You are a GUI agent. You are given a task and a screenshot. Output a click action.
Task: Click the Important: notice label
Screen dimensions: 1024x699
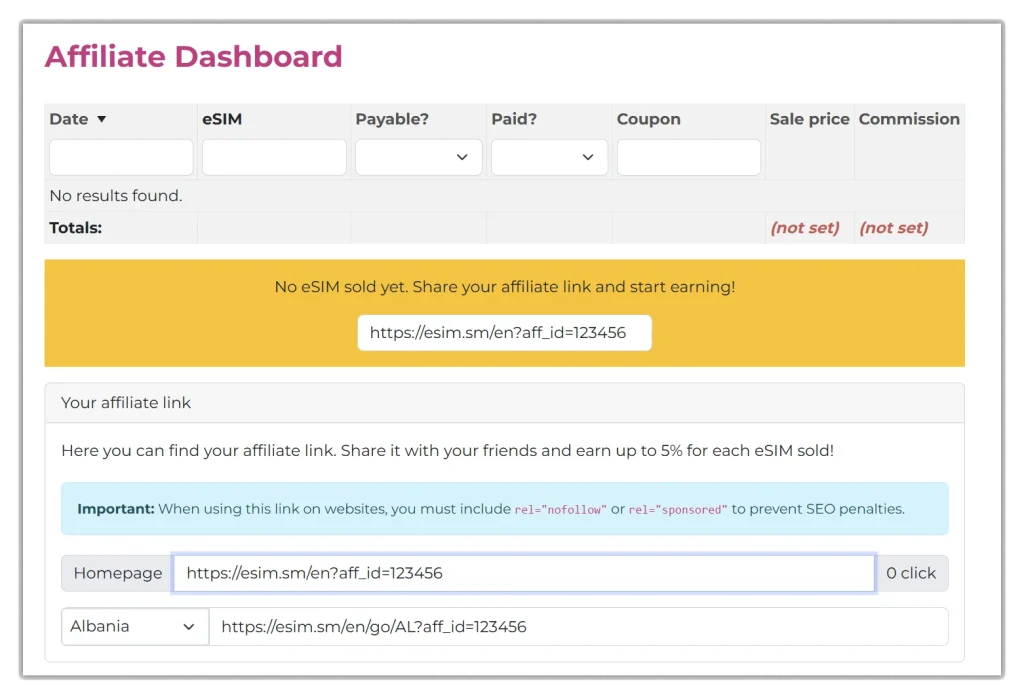tap(116, 509)
